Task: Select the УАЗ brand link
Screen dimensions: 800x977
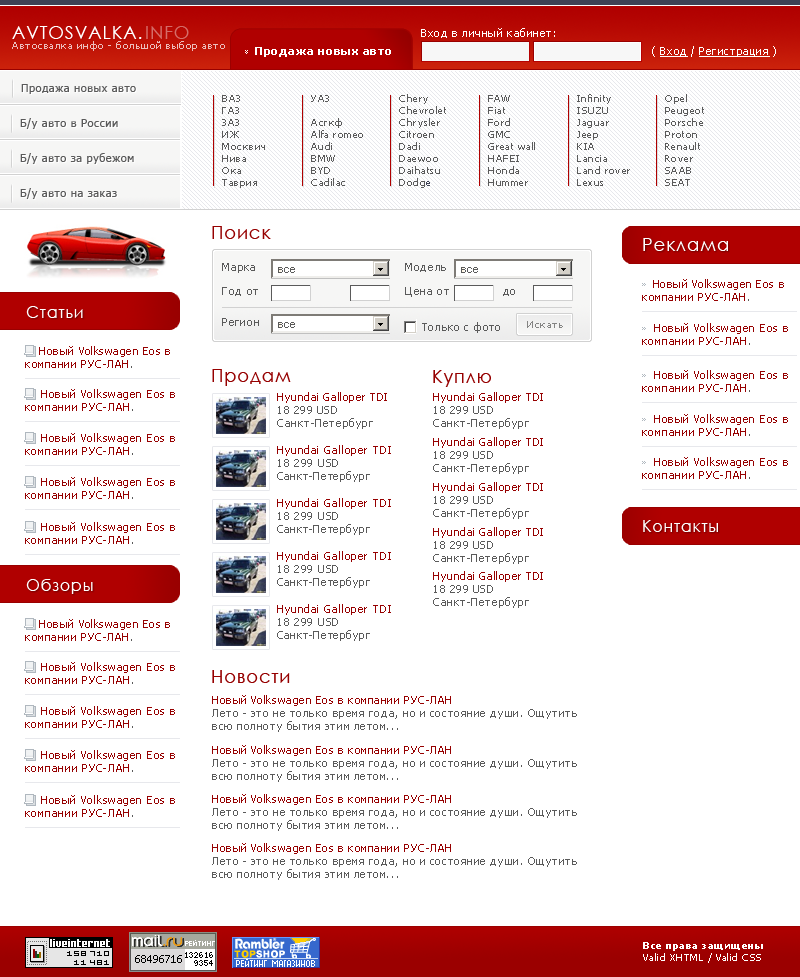Action: point(320,98)
